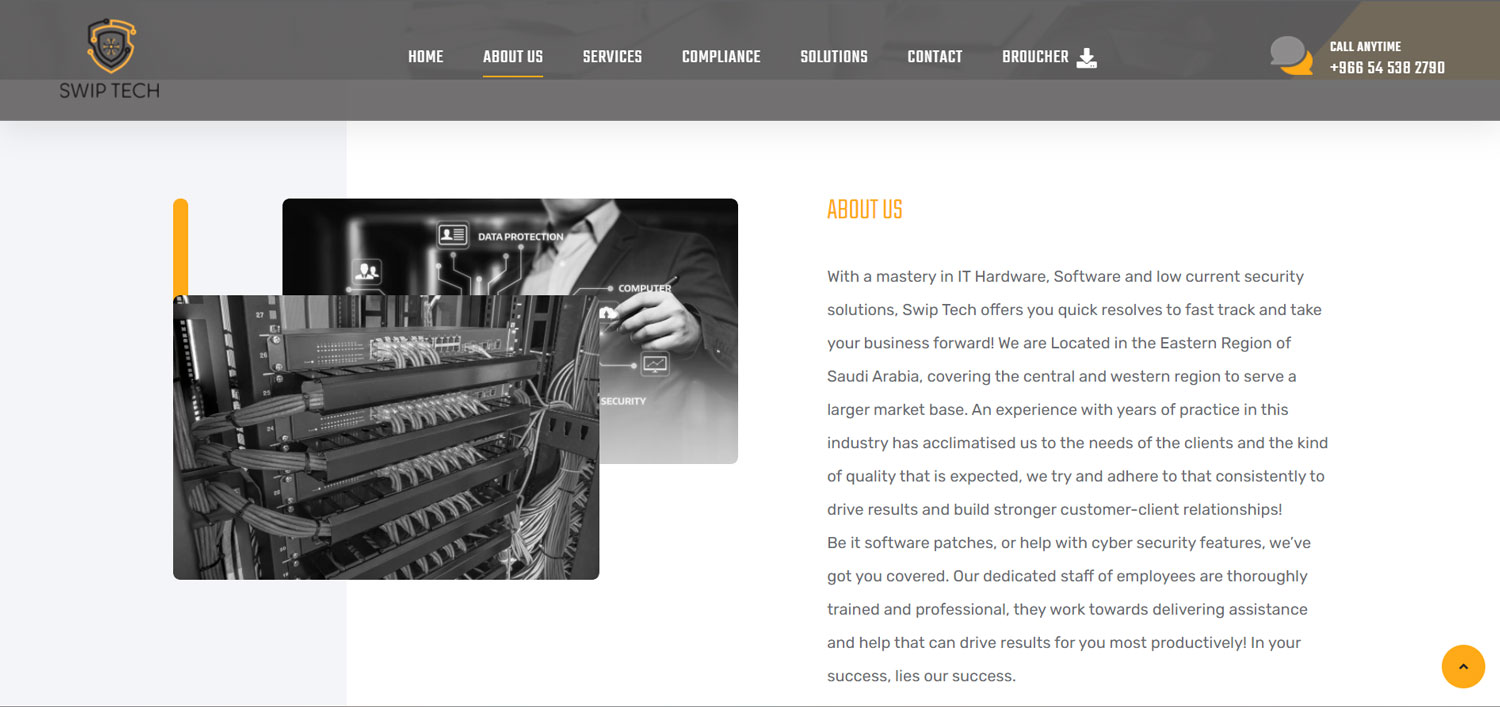The width and height of the screenshot is (1500, 707).
Task: Click the Swip Tech shield logo
Action: tap(110, 46)
